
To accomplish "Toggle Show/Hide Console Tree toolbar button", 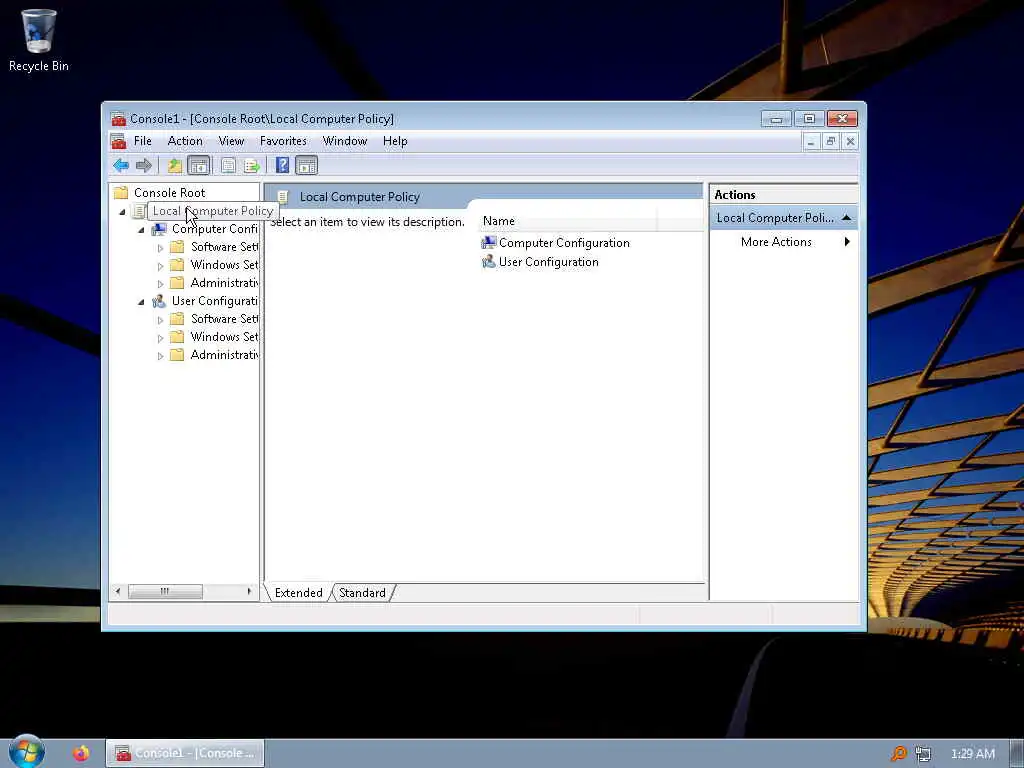I will click(x=199, y=166).
